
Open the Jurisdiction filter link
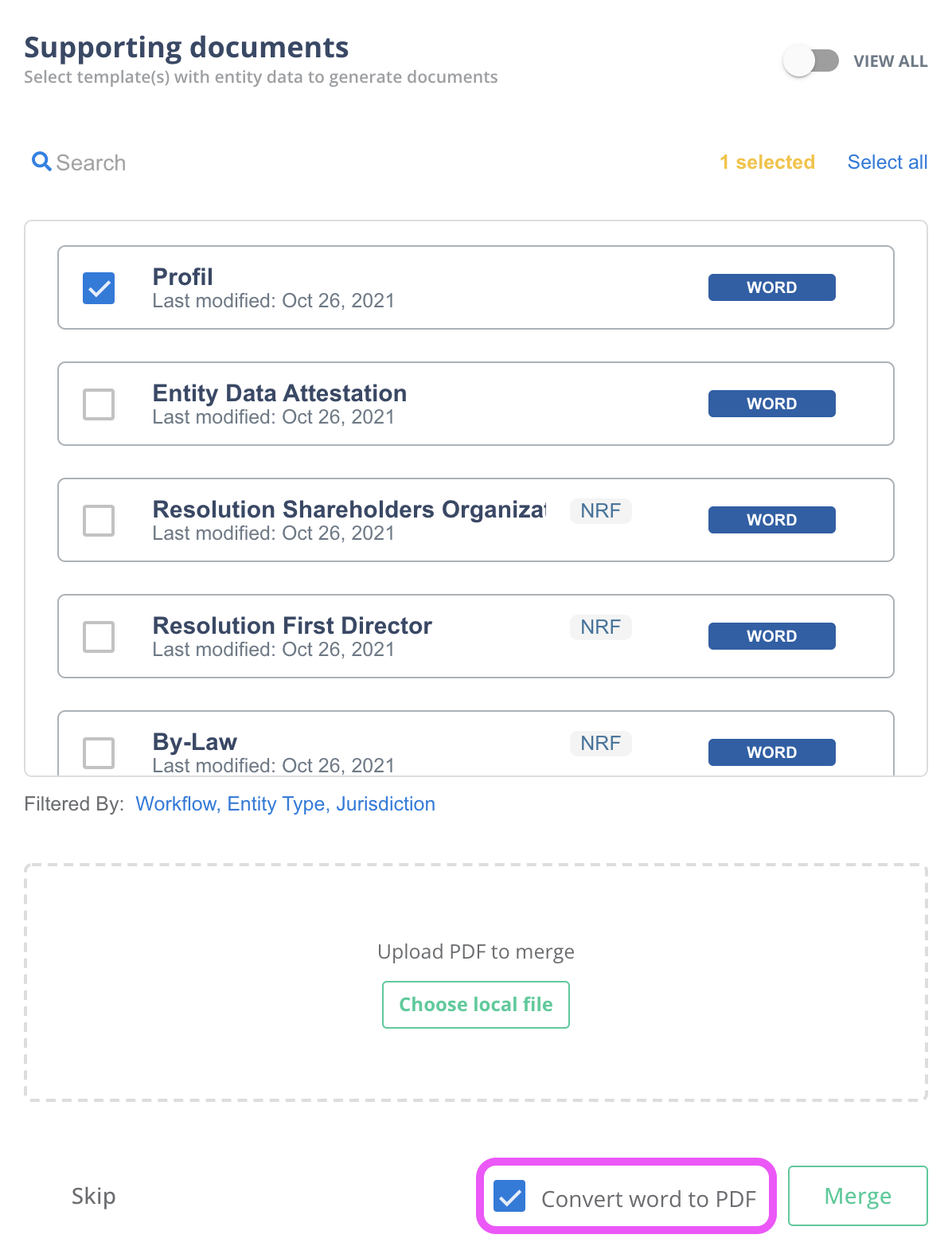[x=385, y=804]
